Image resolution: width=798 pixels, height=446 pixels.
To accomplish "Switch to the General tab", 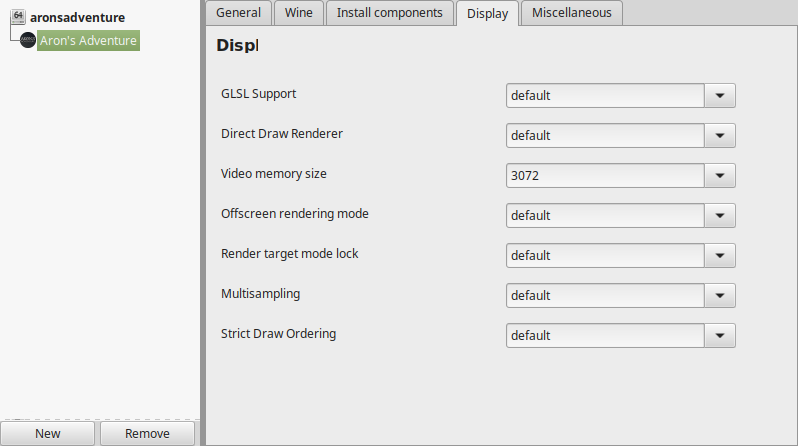I will pos(239,13).
